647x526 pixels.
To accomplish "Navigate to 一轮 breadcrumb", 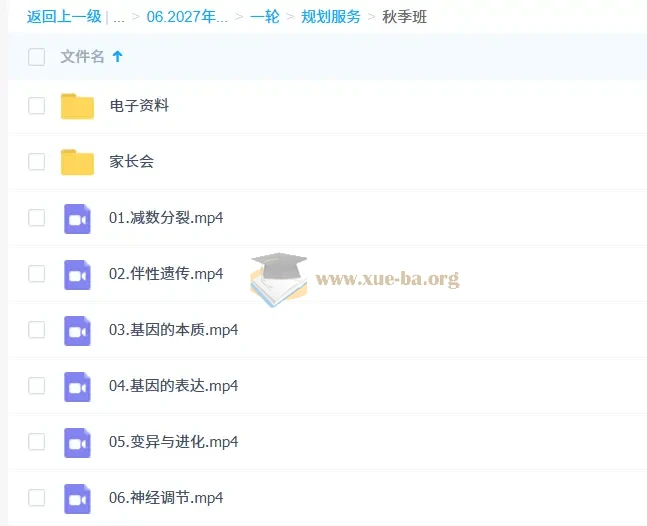I will click(x=264, y=17).
